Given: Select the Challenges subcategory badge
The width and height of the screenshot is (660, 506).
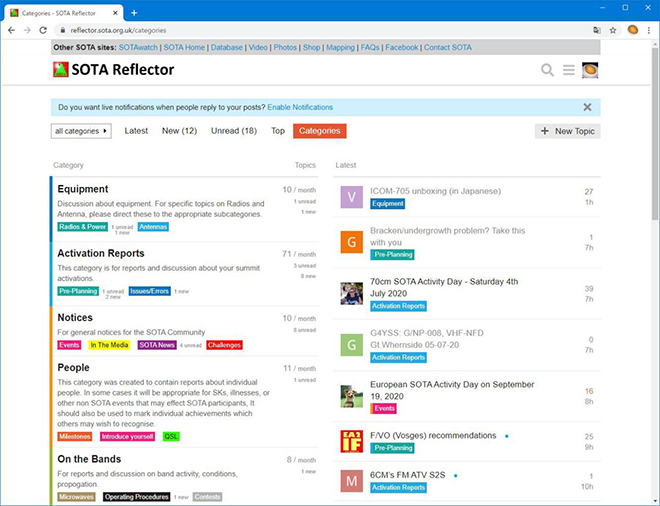Looking at the screenshot, I should click(224, 345).
